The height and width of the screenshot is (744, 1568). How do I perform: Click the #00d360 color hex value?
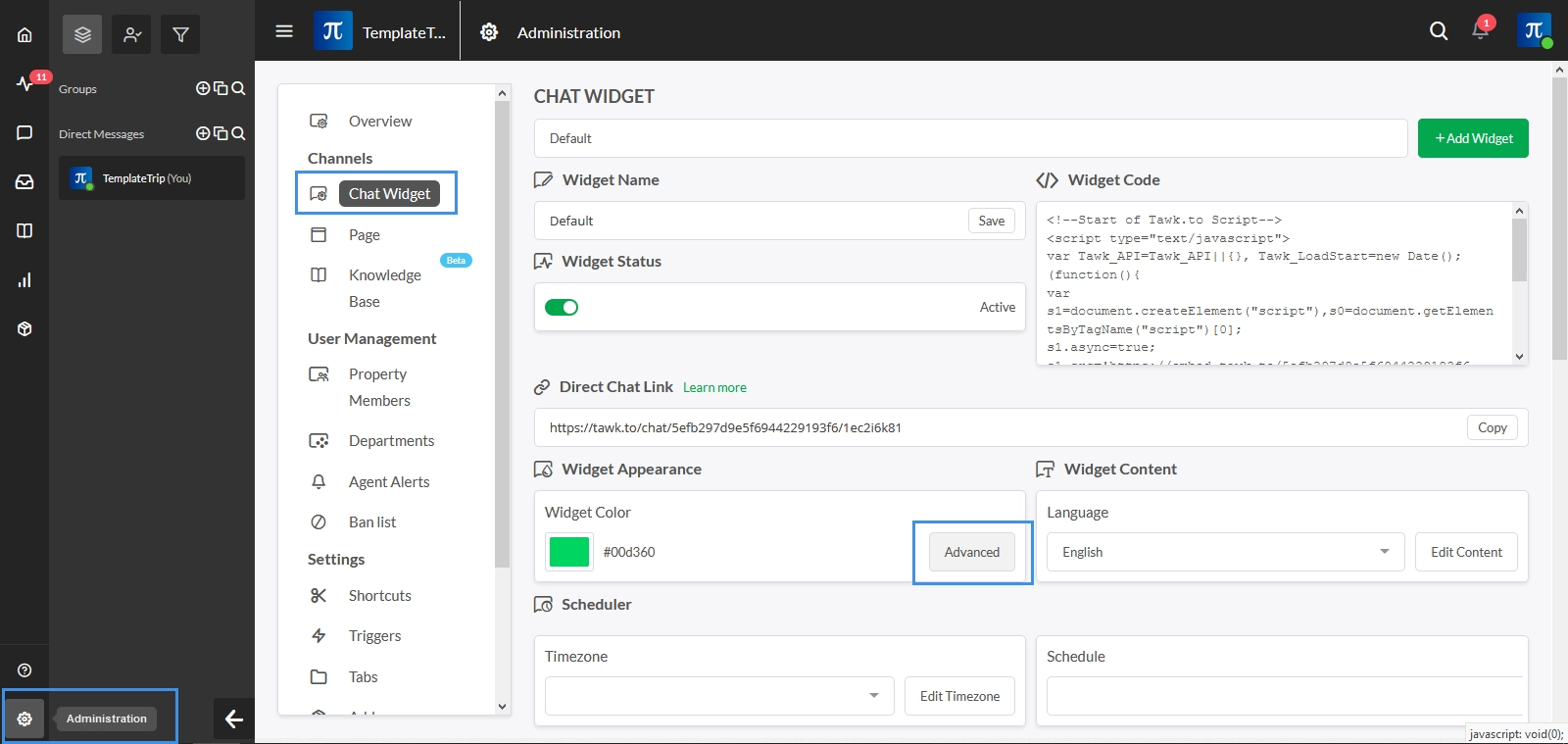pos(629,552)
